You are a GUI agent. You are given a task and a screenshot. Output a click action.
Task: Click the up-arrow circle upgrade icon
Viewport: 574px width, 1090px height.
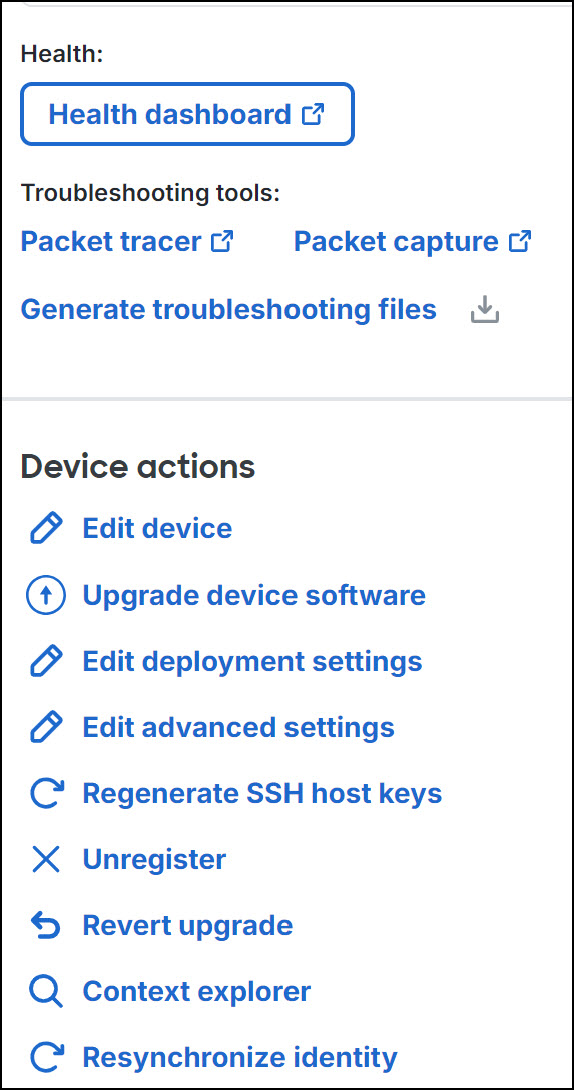click(46, 596)
